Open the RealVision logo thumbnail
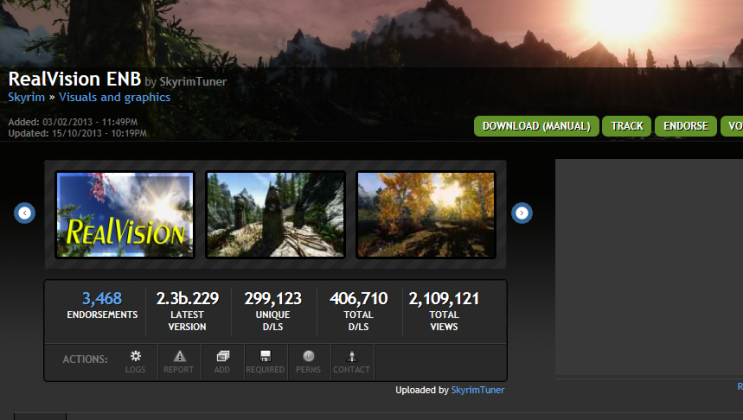The image size is (743, 420). [x=125, y=215]
